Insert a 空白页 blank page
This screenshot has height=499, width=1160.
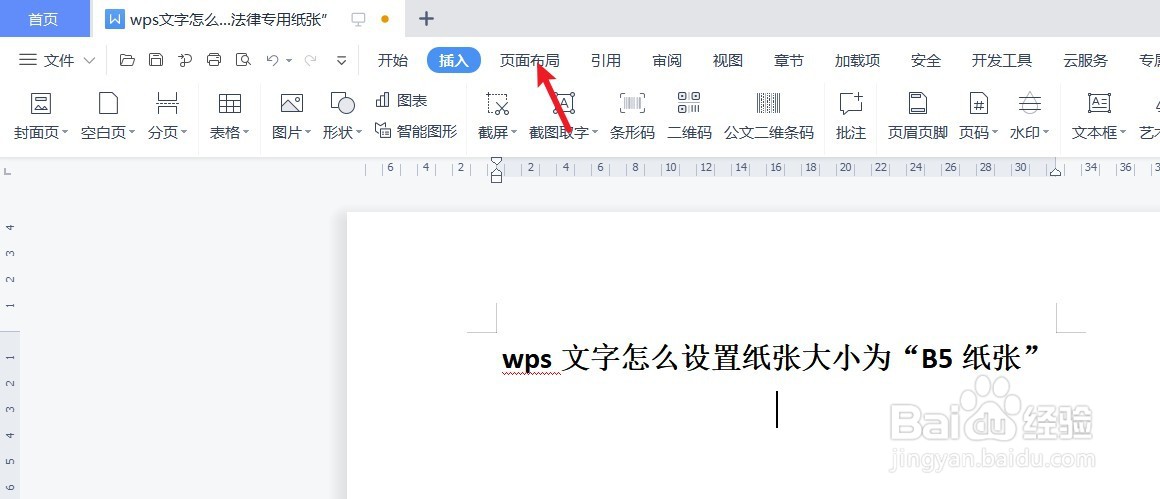pyautogui.click(x=108, y=103)
